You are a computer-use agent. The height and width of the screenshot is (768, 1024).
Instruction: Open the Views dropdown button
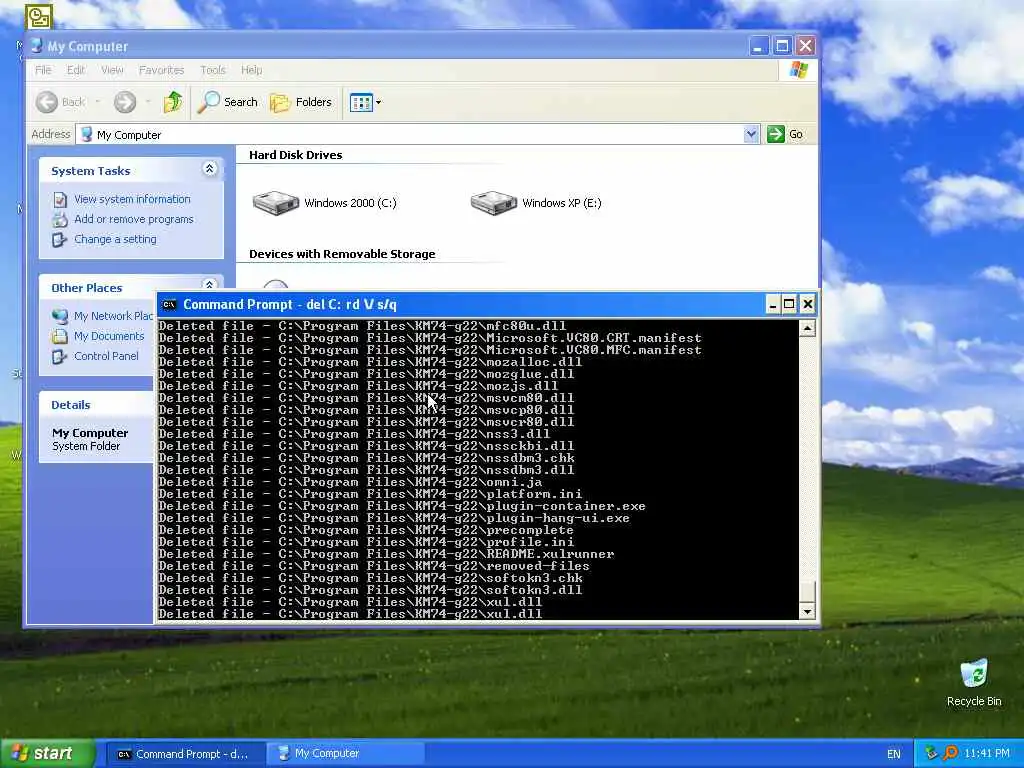tap(365, 102)
